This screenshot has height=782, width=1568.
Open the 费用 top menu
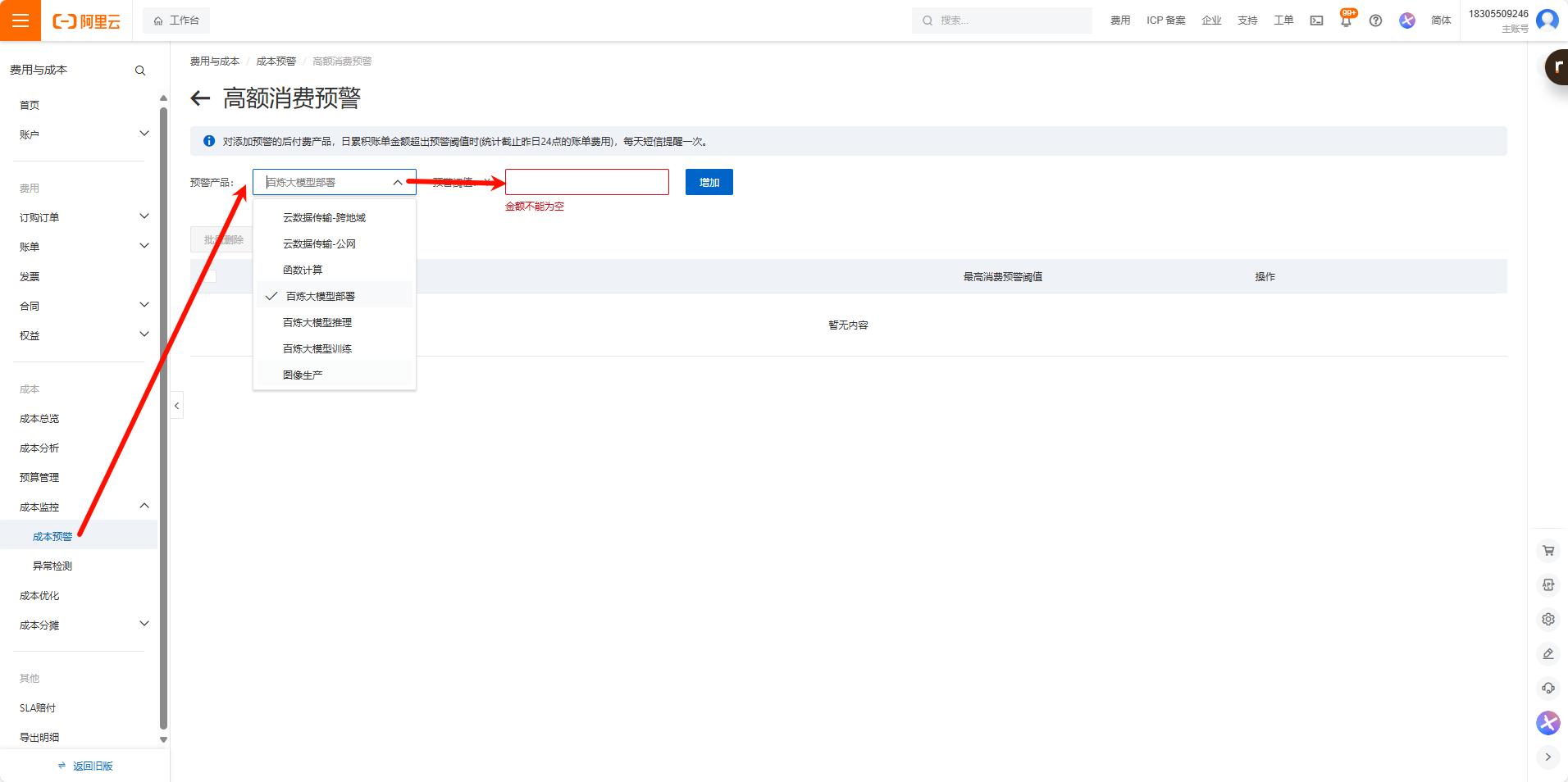[x=1120, y=20]
